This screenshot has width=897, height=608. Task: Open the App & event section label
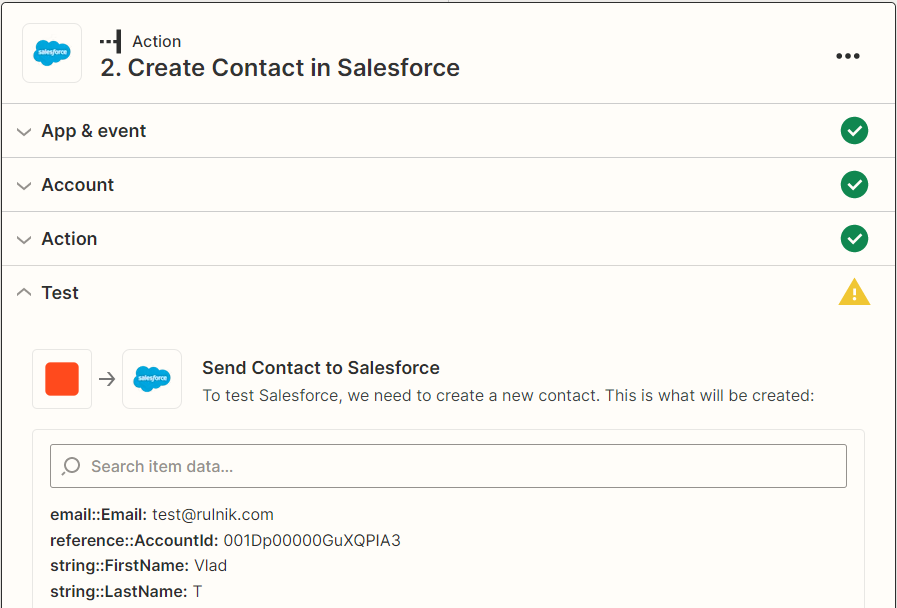click(x=94, y=131)
